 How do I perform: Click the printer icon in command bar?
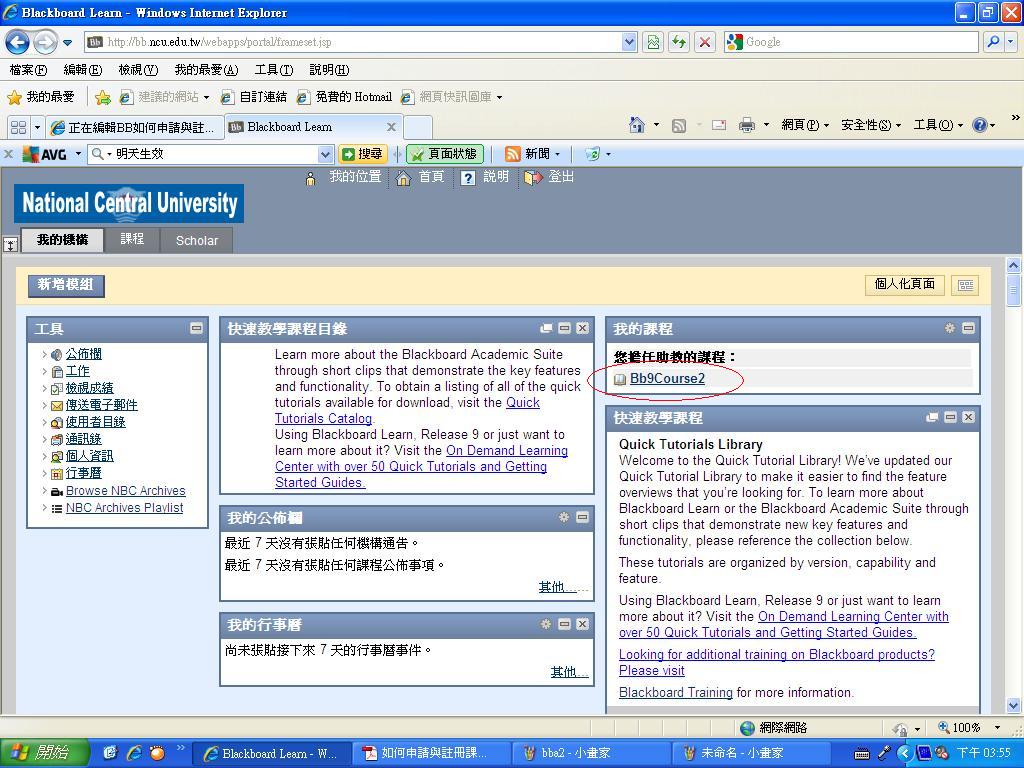(x=746, y=125)
